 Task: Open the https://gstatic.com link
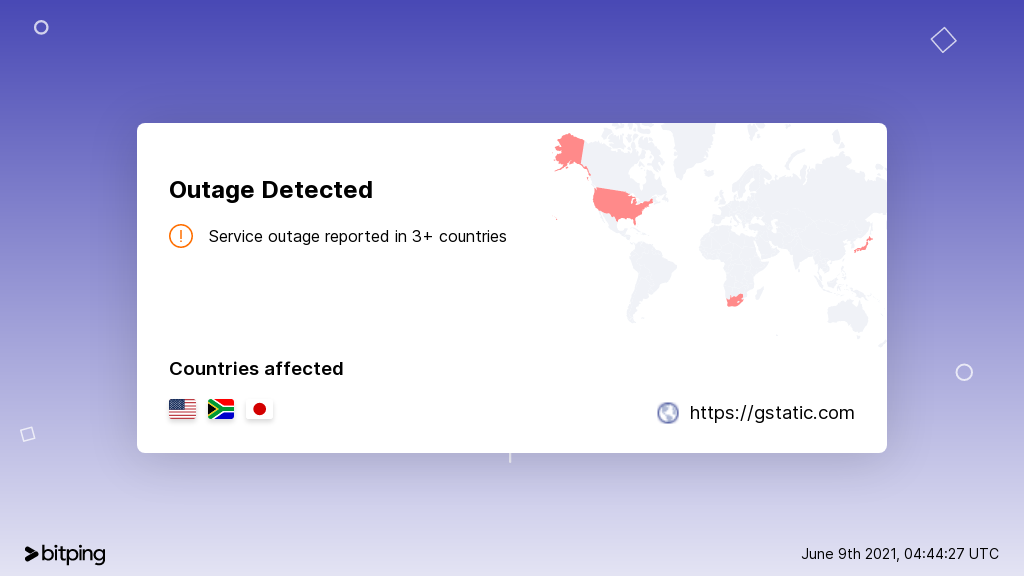coord(771,413)
